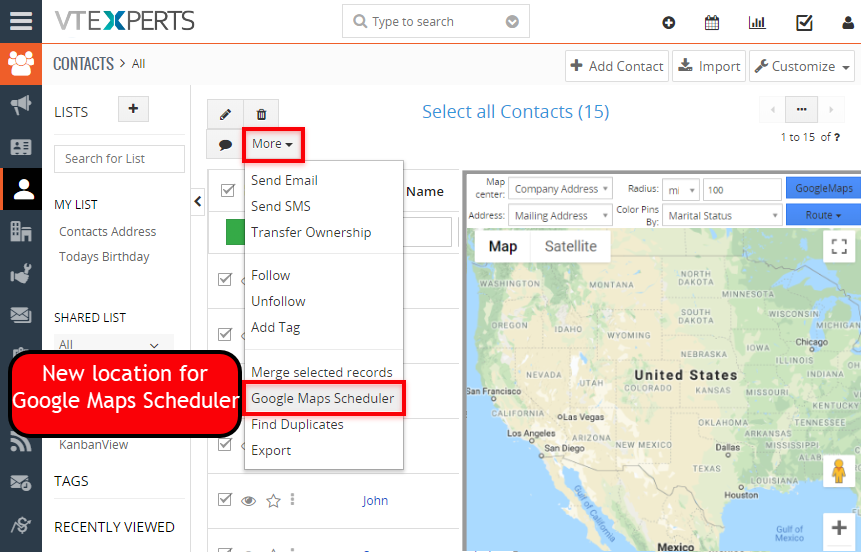This screenshot has height=552, width=861.
Task: Click the Add Contact button
Action: pos(617,66)
